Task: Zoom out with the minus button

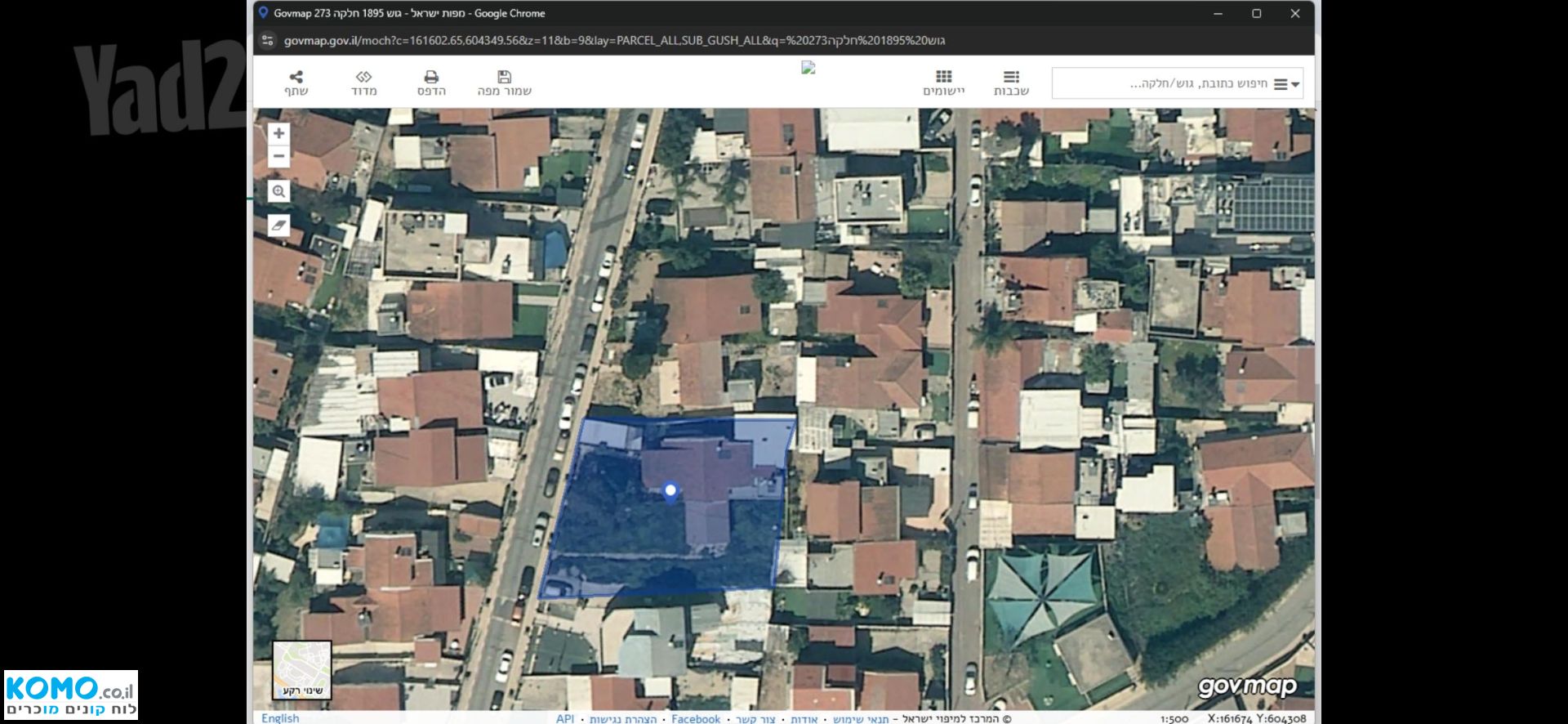Action: (278, 156)
